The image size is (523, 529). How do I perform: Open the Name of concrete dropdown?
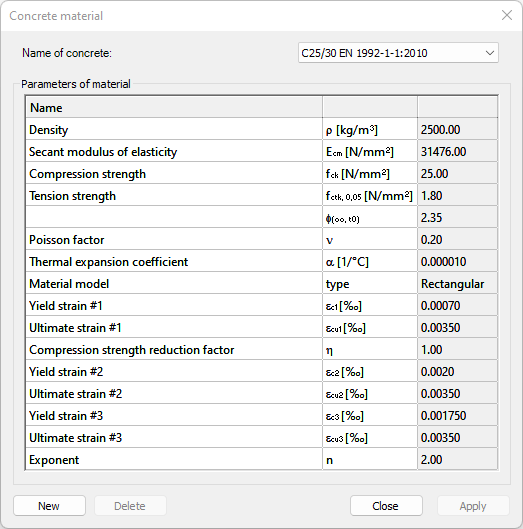click(398, 53)
